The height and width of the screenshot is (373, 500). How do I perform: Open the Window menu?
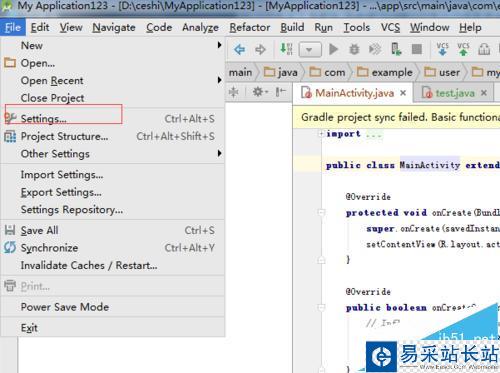pyautogui.click(x=430, y=27)
